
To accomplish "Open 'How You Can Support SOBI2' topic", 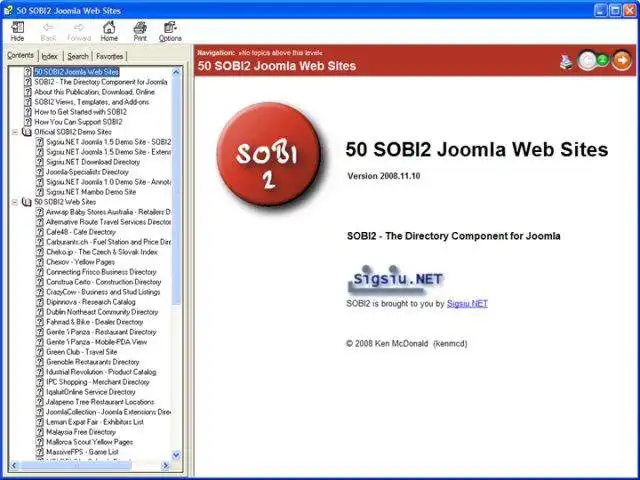I will point(78,122).
